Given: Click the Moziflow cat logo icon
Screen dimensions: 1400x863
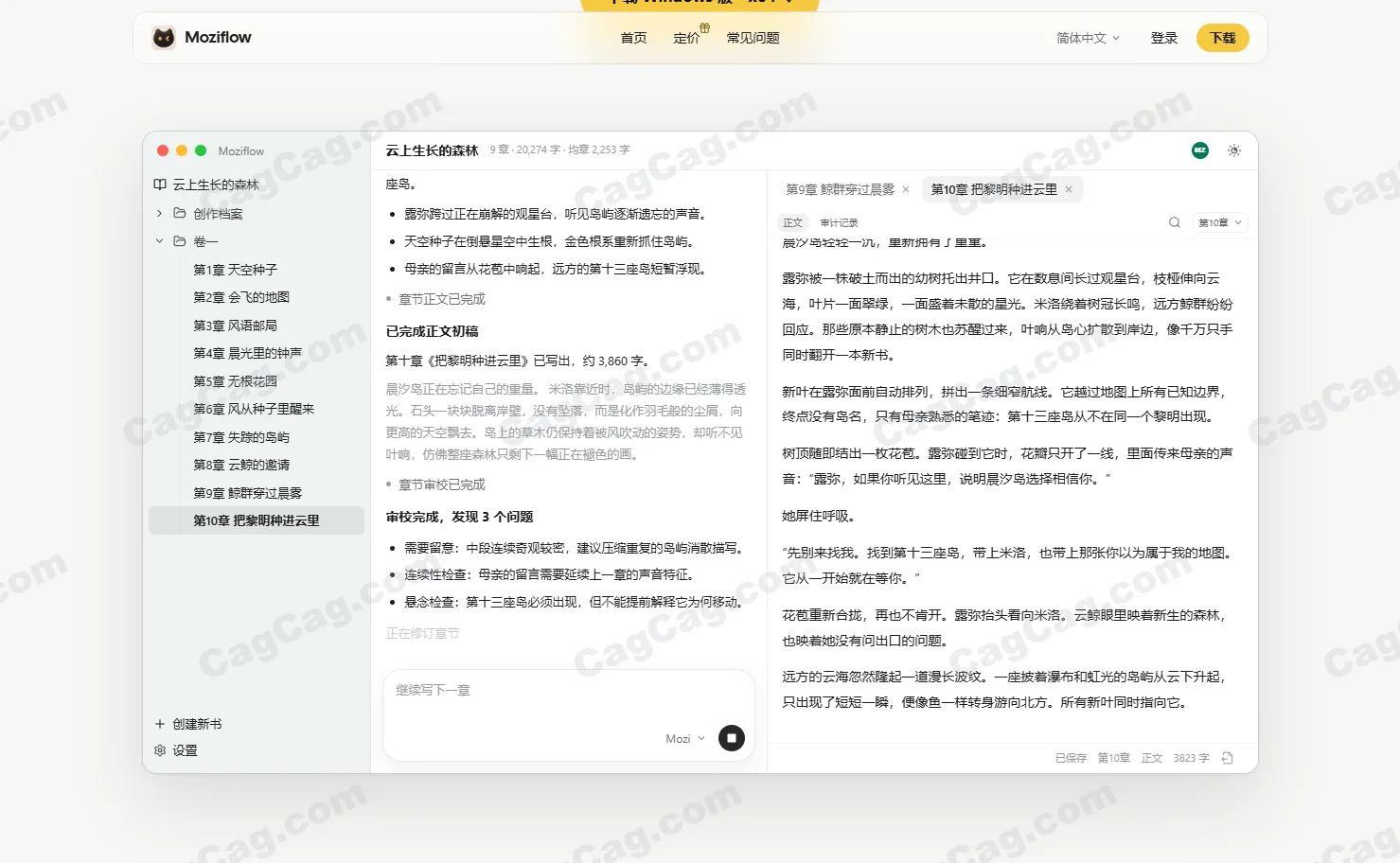Looking at the screenshot, I should point(164,38).
